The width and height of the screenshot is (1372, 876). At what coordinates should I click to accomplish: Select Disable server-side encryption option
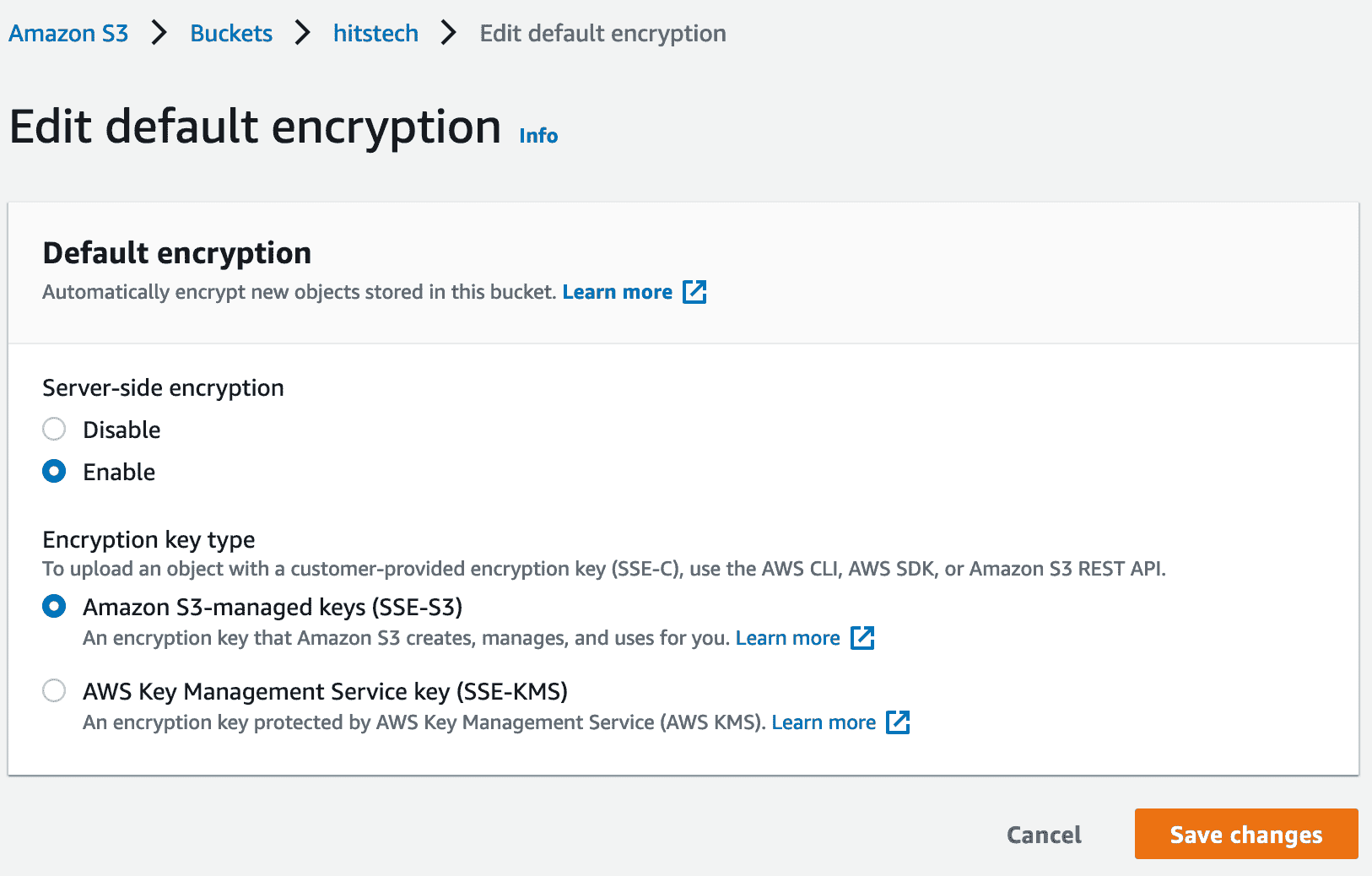[54, 430]
